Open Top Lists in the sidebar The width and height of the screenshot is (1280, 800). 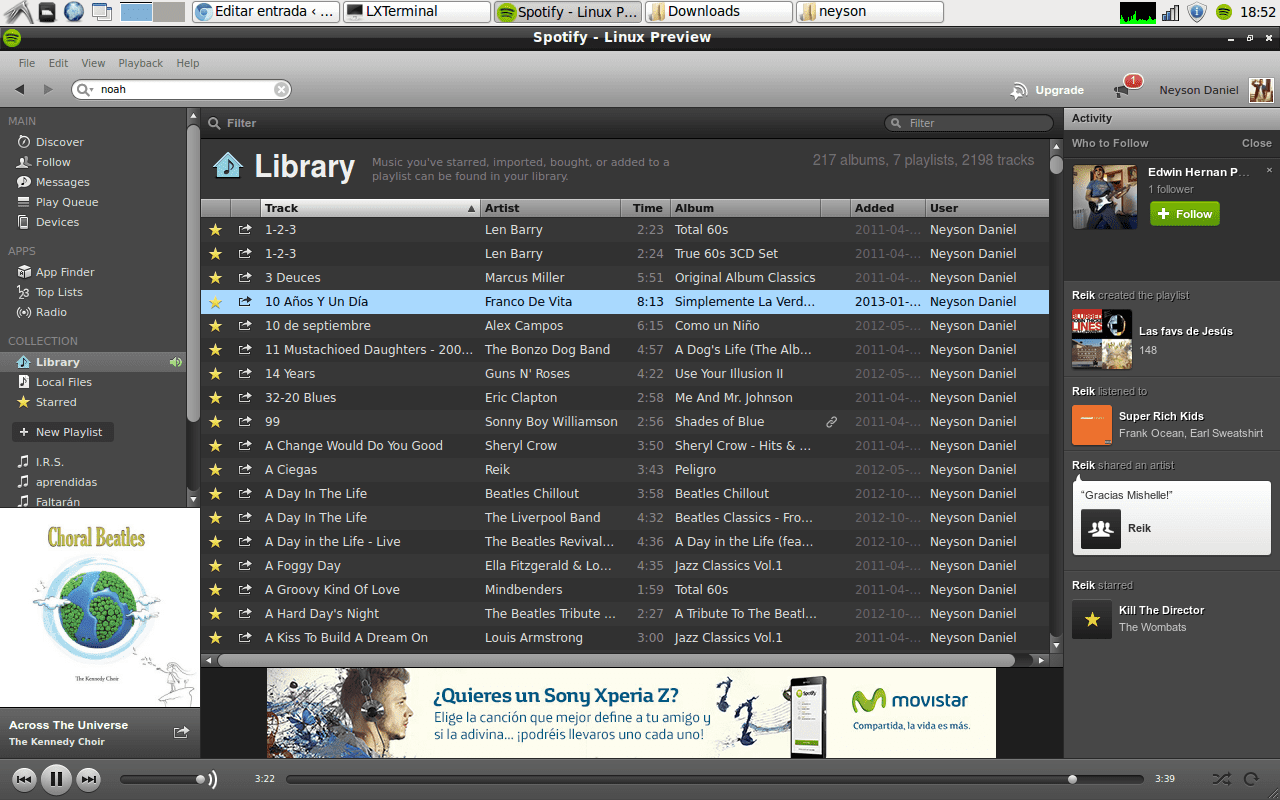pyautogui.click(x=59, y=292)
